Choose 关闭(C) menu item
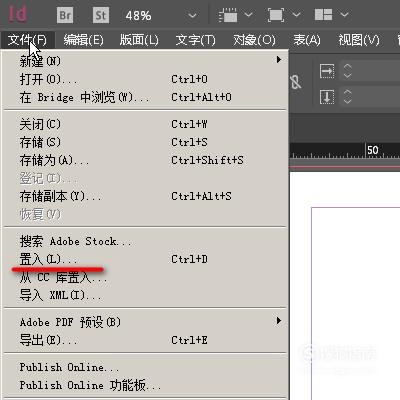The image size is (400, 400). [145, 124]
